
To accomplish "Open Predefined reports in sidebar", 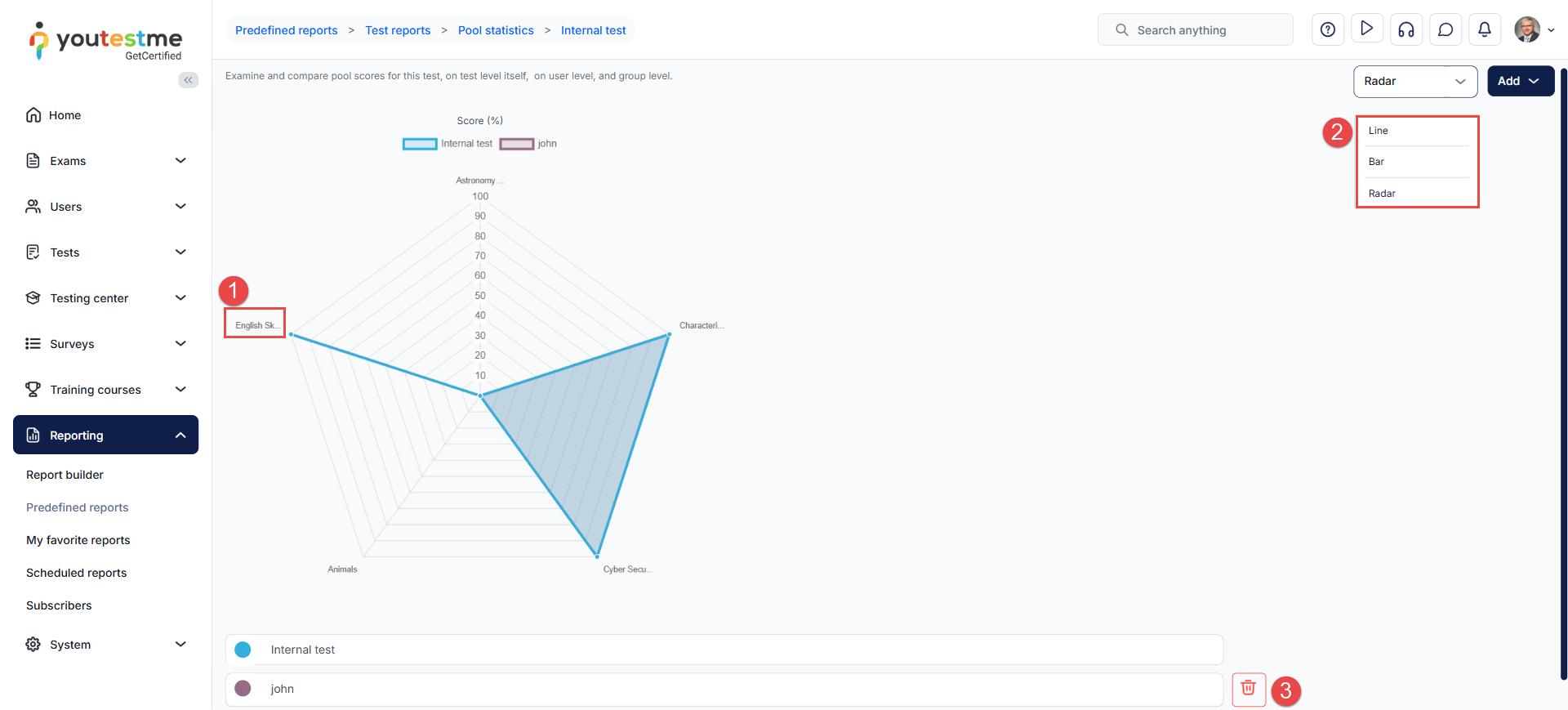I will click(77, 507).
